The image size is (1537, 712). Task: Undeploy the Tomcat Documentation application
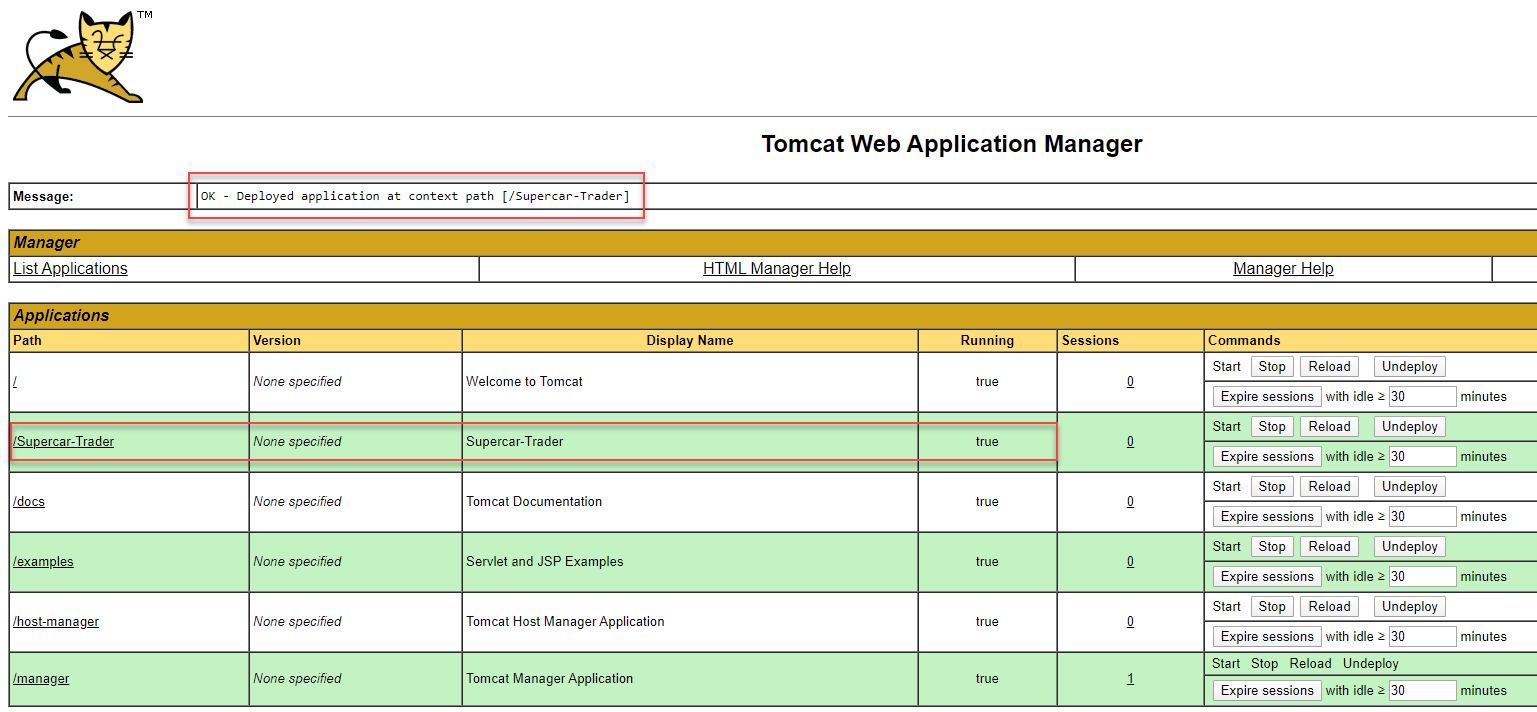click(x=1410, y=487)
